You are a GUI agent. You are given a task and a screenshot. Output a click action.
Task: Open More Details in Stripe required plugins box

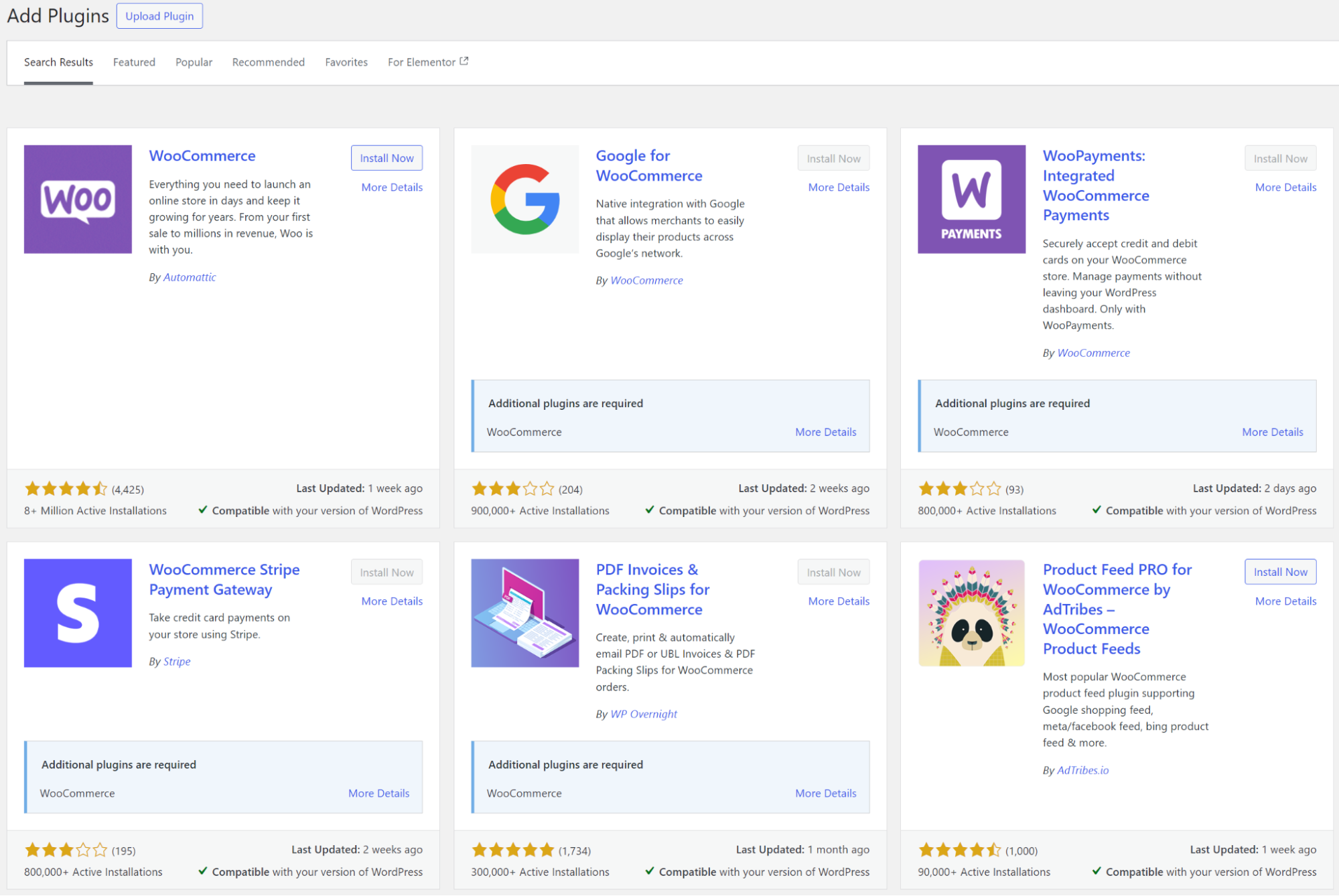tap(378, 793)
